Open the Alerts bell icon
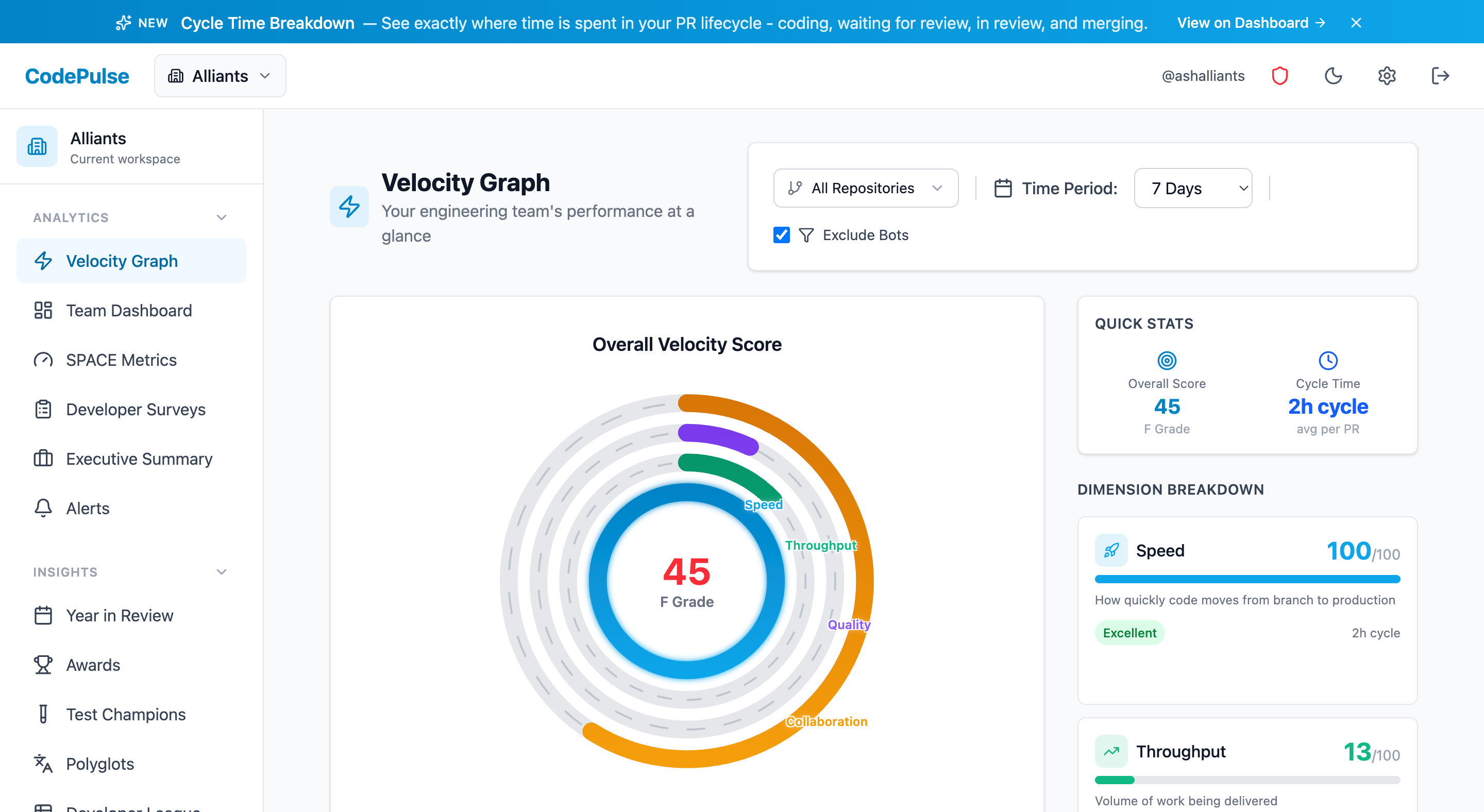The image size is (1484, 812). (43, 508)
